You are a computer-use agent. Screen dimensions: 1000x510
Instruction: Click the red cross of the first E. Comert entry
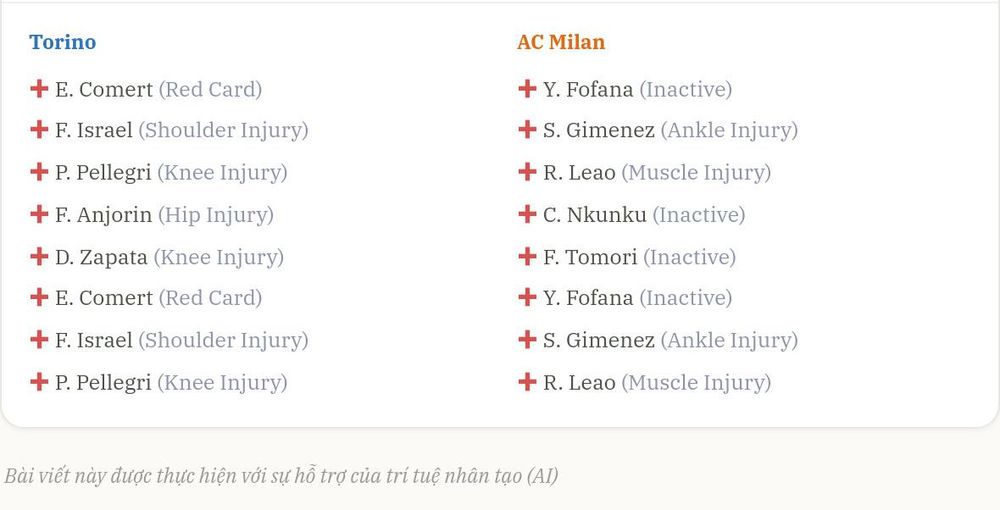(x=39, y=89)
